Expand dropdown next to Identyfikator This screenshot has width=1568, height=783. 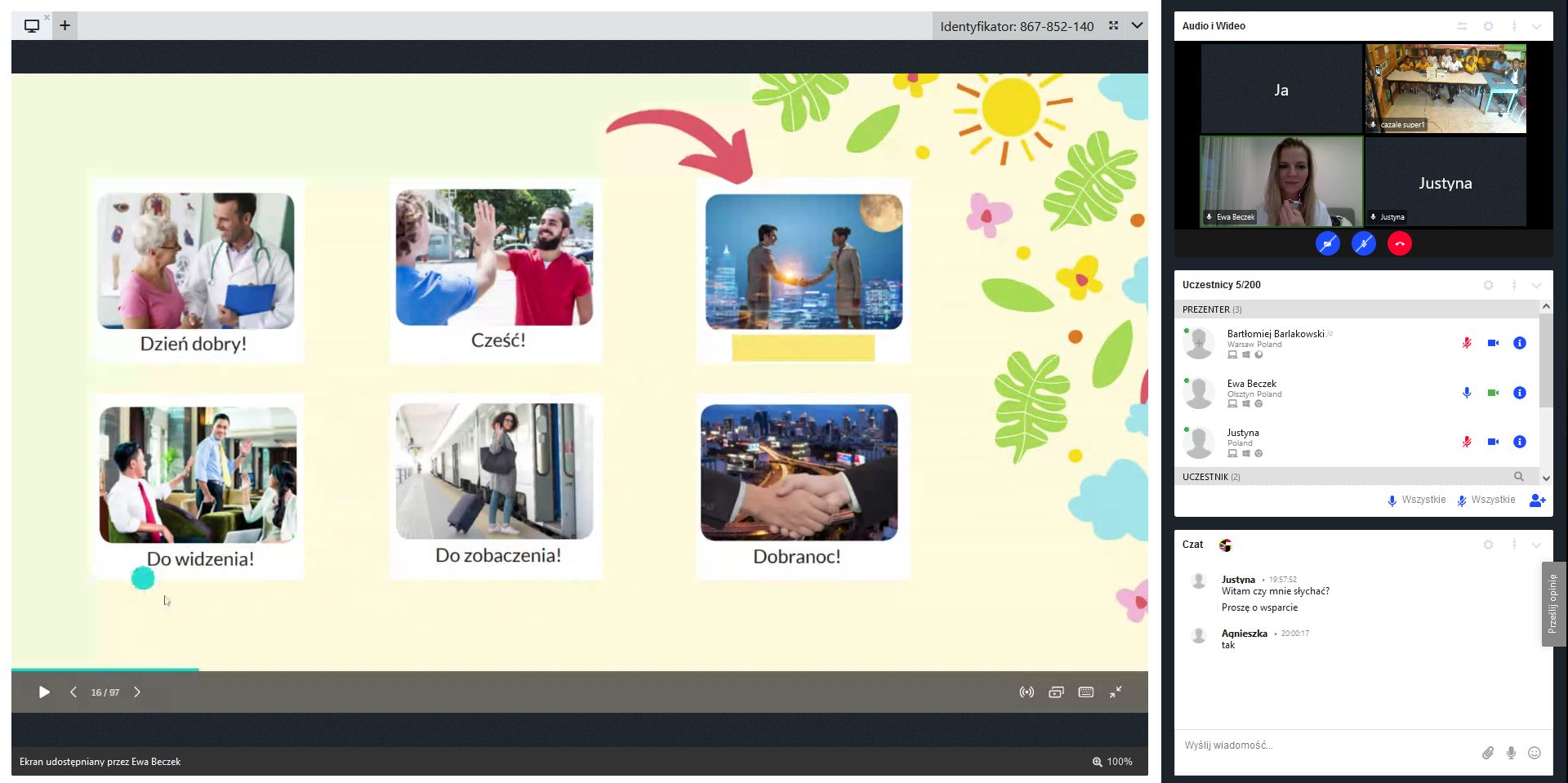(x=1137, y=26)
